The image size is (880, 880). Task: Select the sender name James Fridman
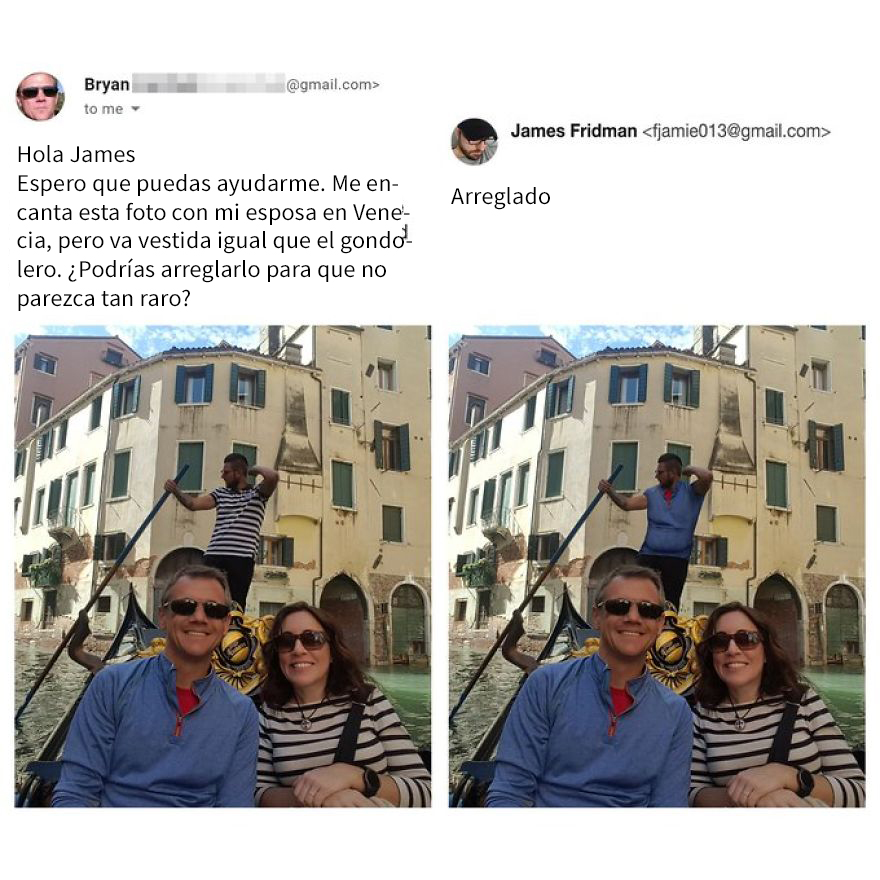(574, 131)
